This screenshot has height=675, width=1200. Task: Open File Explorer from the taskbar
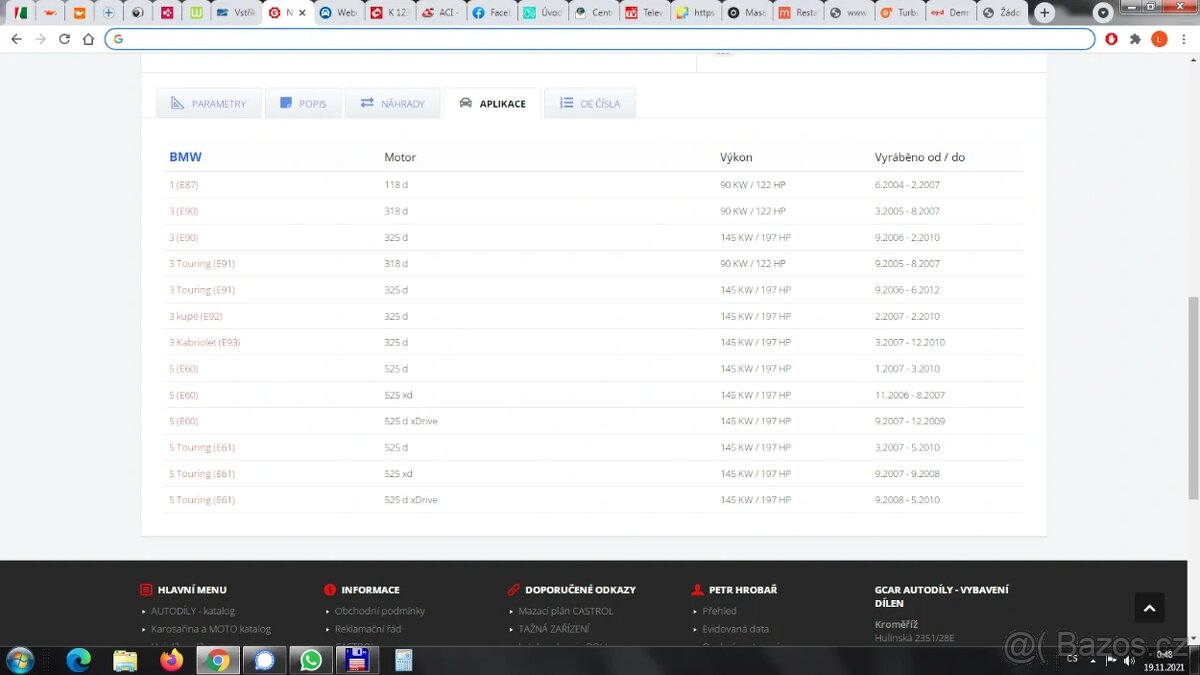[125, 660]
